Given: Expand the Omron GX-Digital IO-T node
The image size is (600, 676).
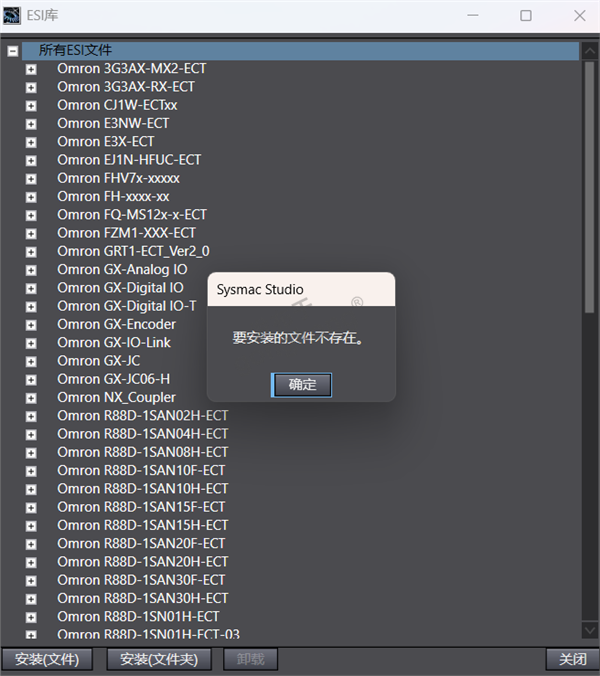Looking at the screenshot, I should 31,307.
